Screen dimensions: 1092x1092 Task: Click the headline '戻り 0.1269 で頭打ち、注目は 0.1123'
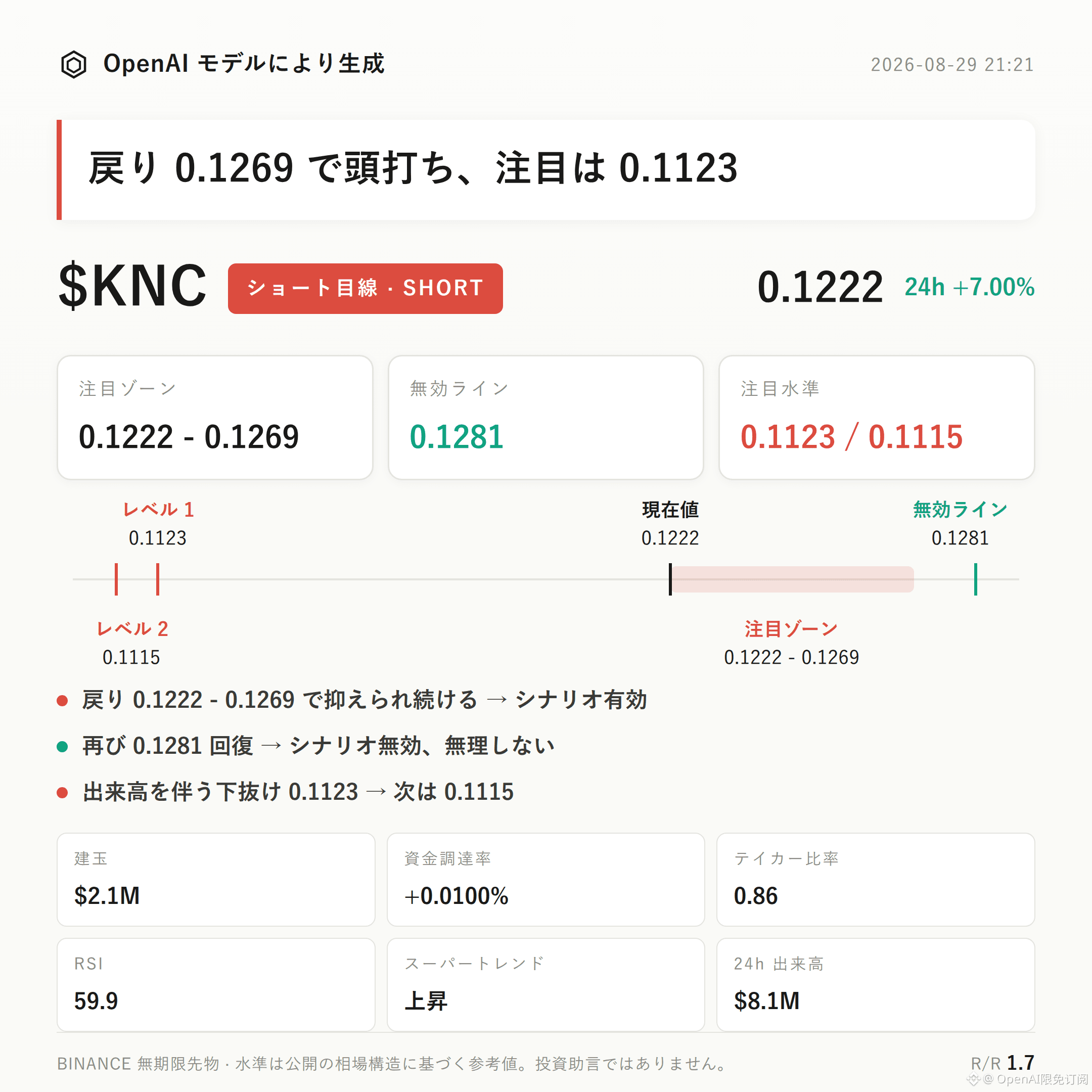click(413, 168)
